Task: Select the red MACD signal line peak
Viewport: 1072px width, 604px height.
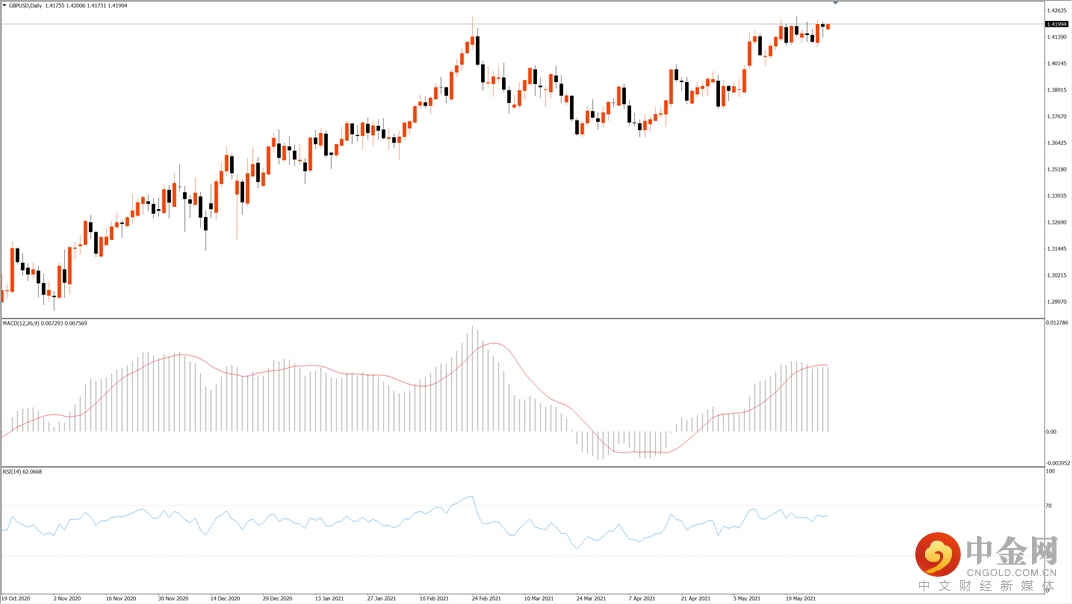Action: tap(494, 343)
